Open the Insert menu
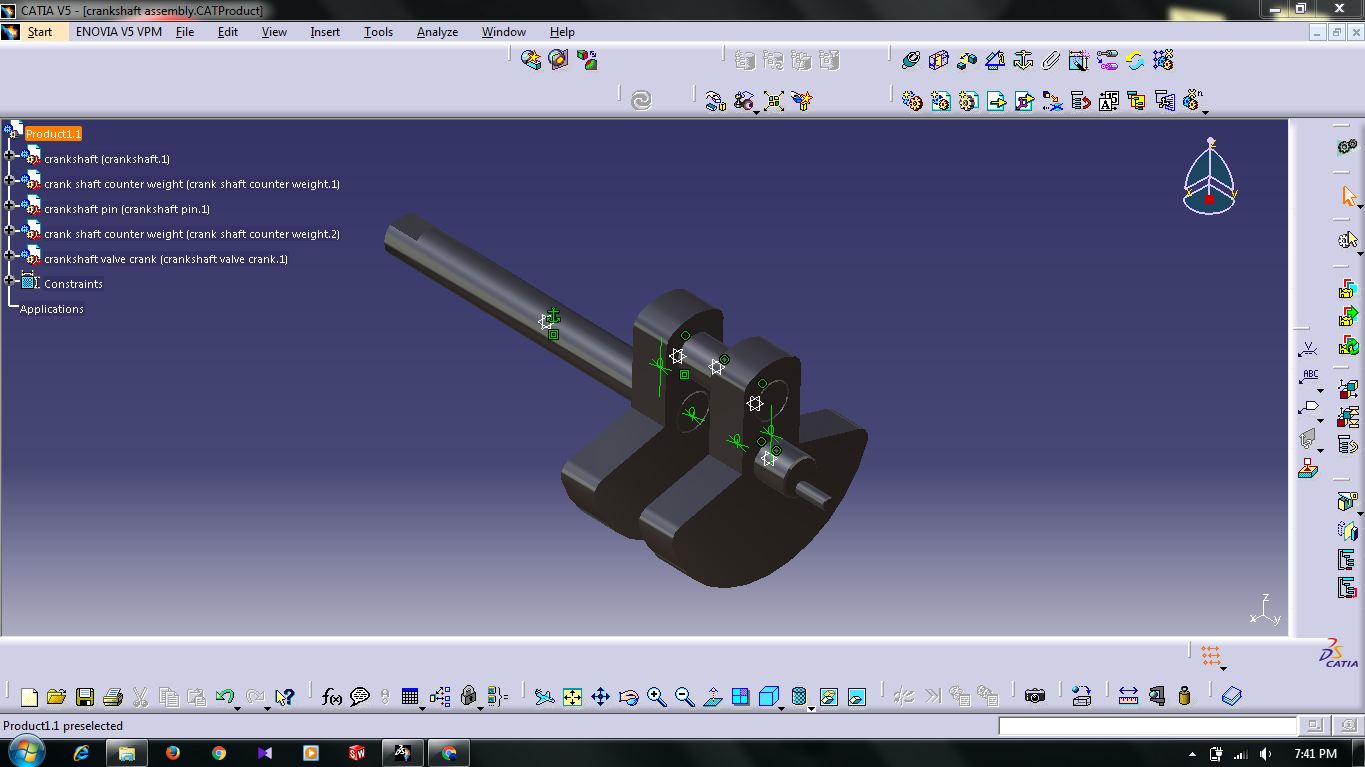Screen dimensions: 1365x767 (325, 32)
